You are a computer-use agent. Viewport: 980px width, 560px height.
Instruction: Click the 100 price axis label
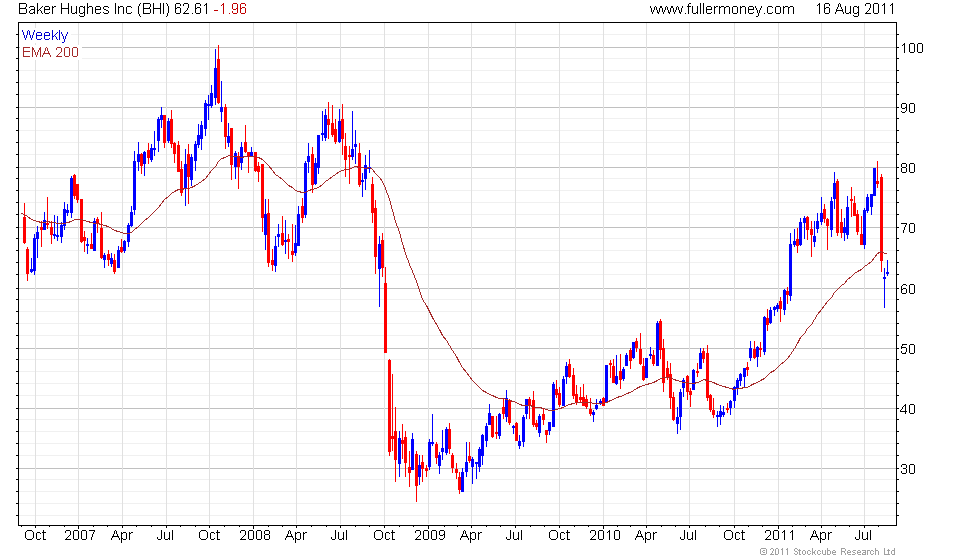912,48
